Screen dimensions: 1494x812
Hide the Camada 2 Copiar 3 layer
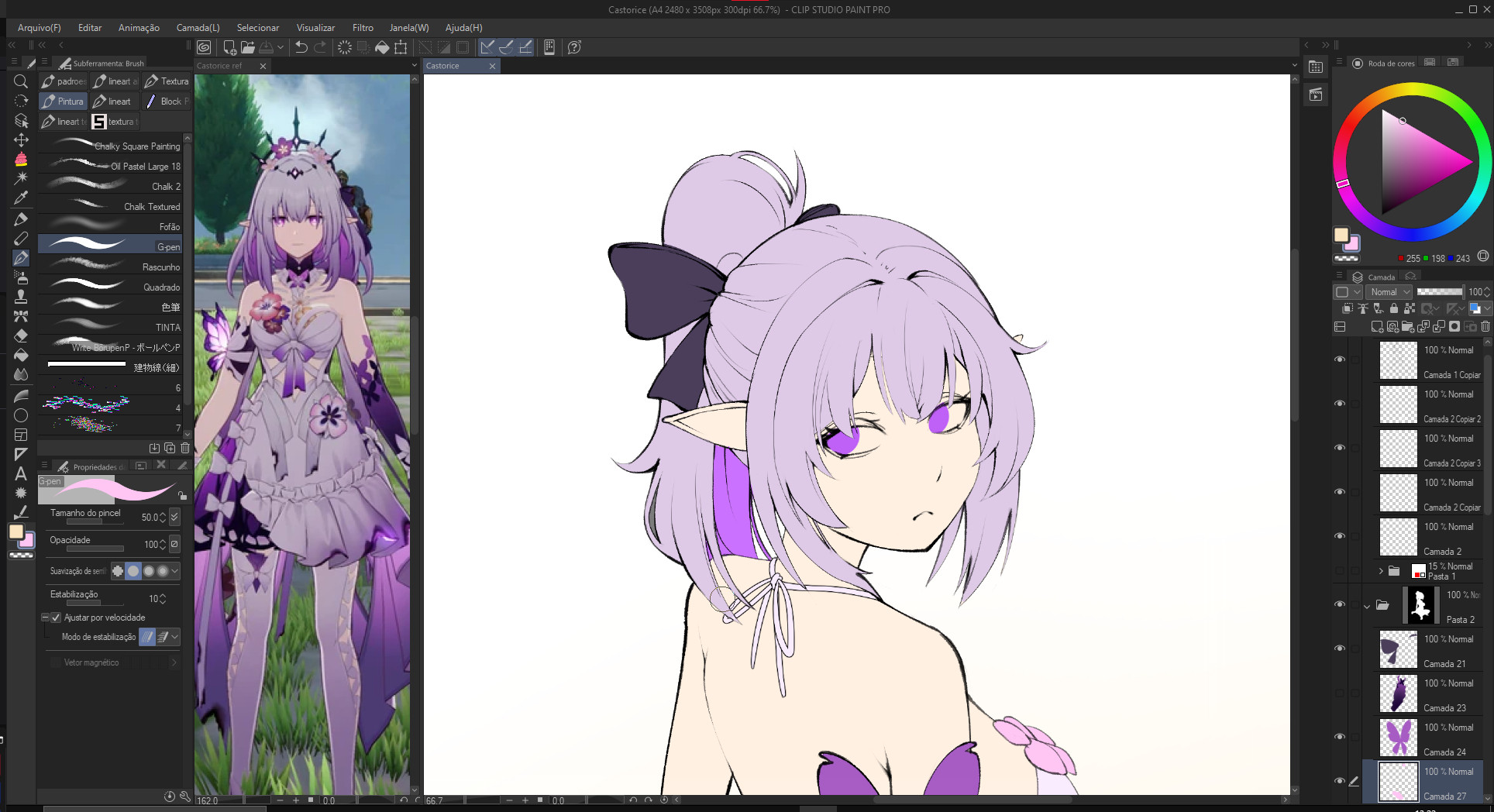pyautogui.click(x=1340, y=448)
